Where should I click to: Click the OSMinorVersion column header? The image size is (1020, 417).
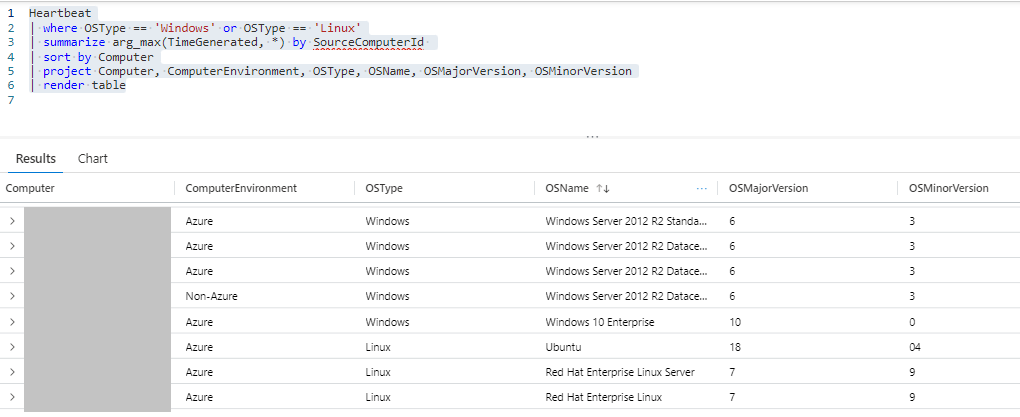click(948, 188)
